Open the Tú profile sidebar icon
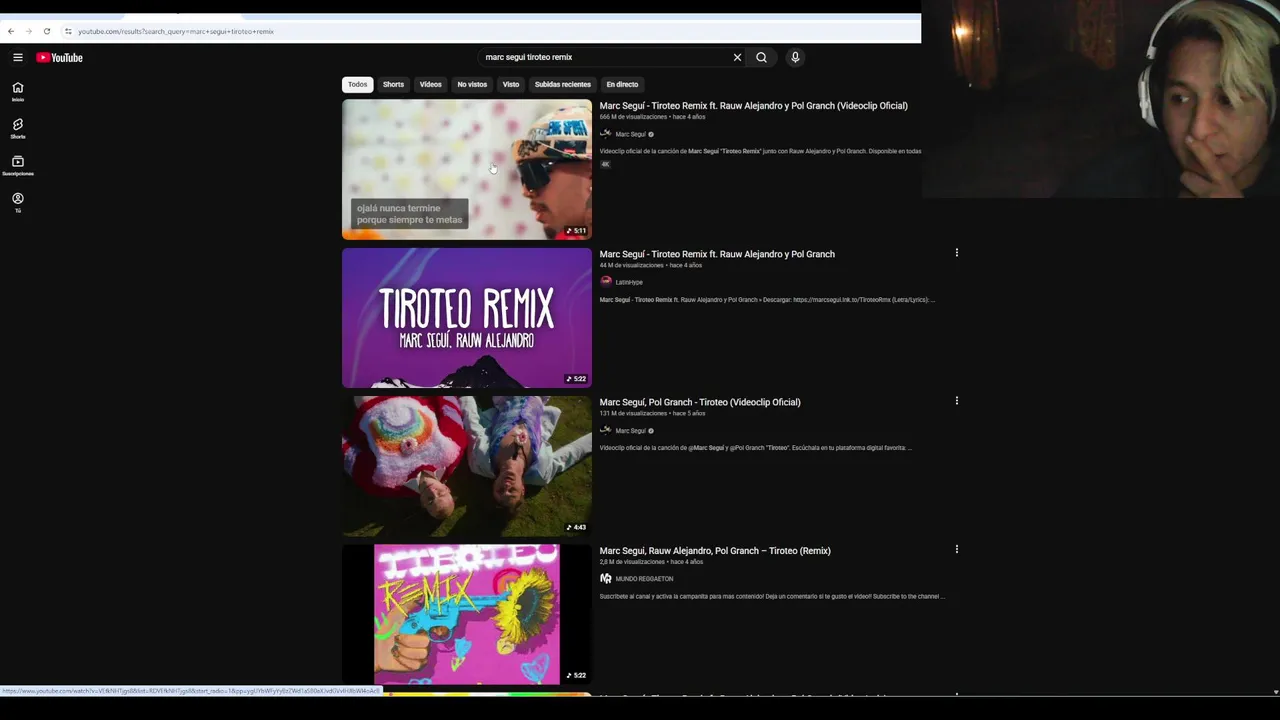The width and height of the screenshot is (1280, 720). (x=17, y=202)
